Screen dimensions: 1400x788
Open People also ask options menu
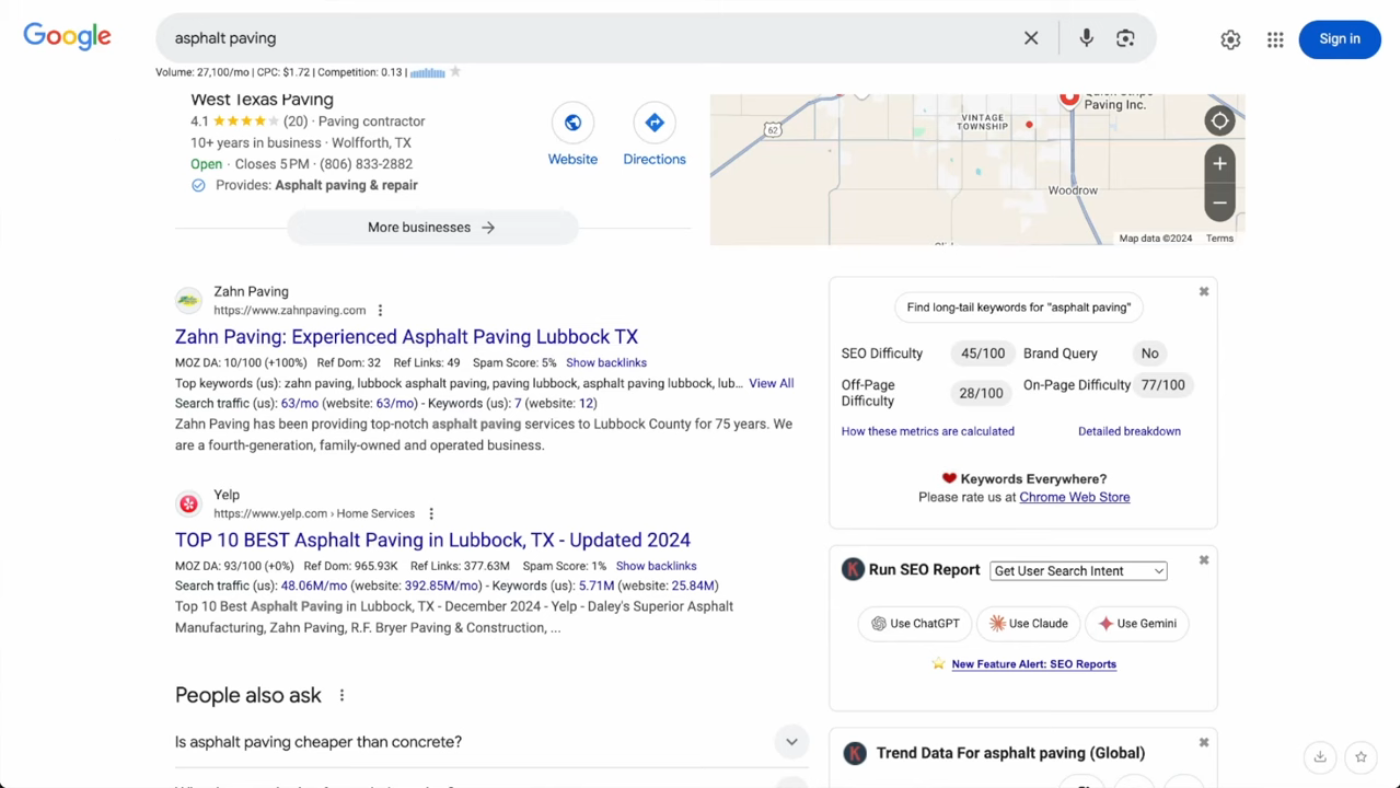tap(342, 695)
